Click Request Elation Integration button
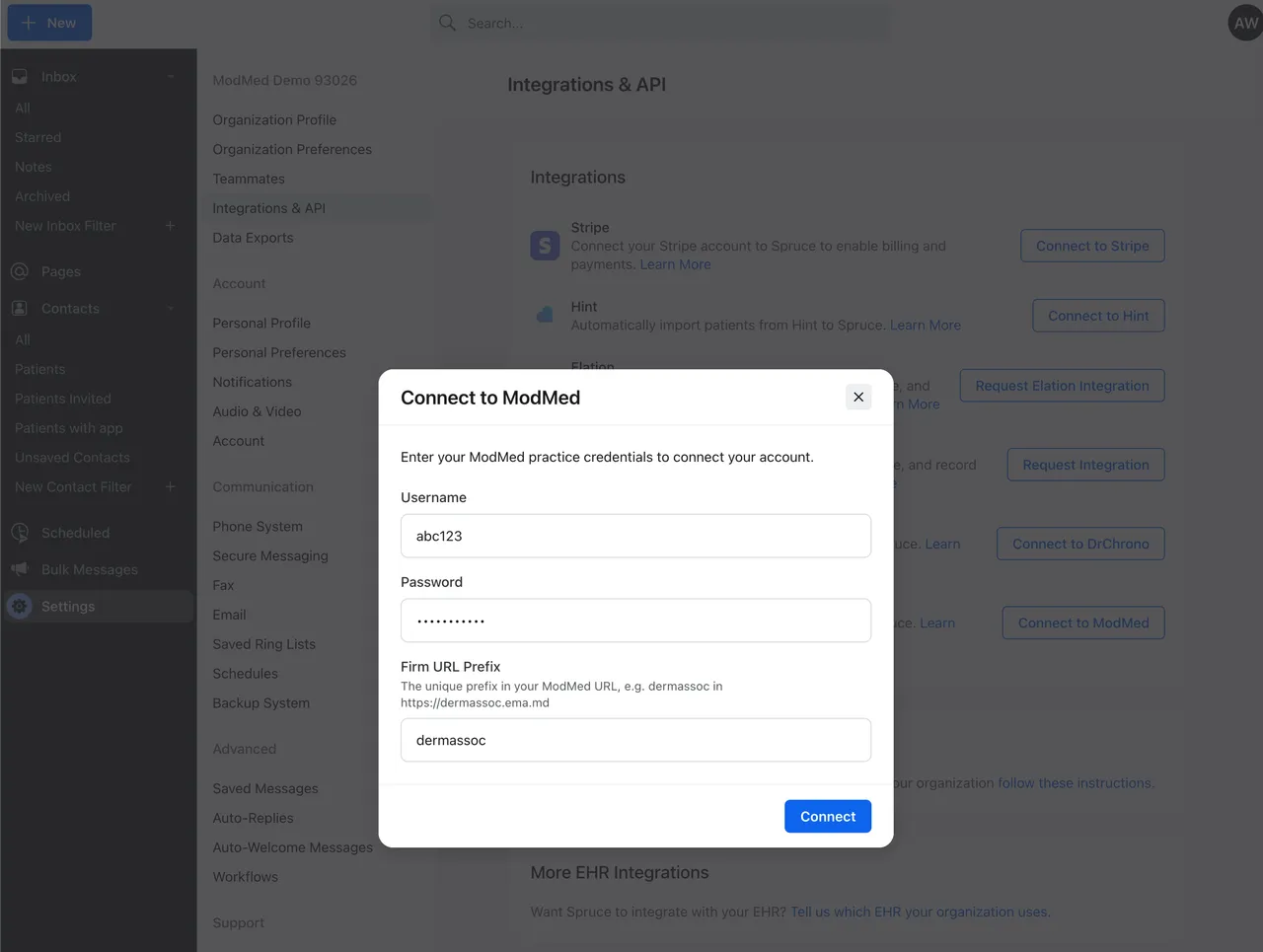This screenshot has height=952, width=1263. [1062, 386]
